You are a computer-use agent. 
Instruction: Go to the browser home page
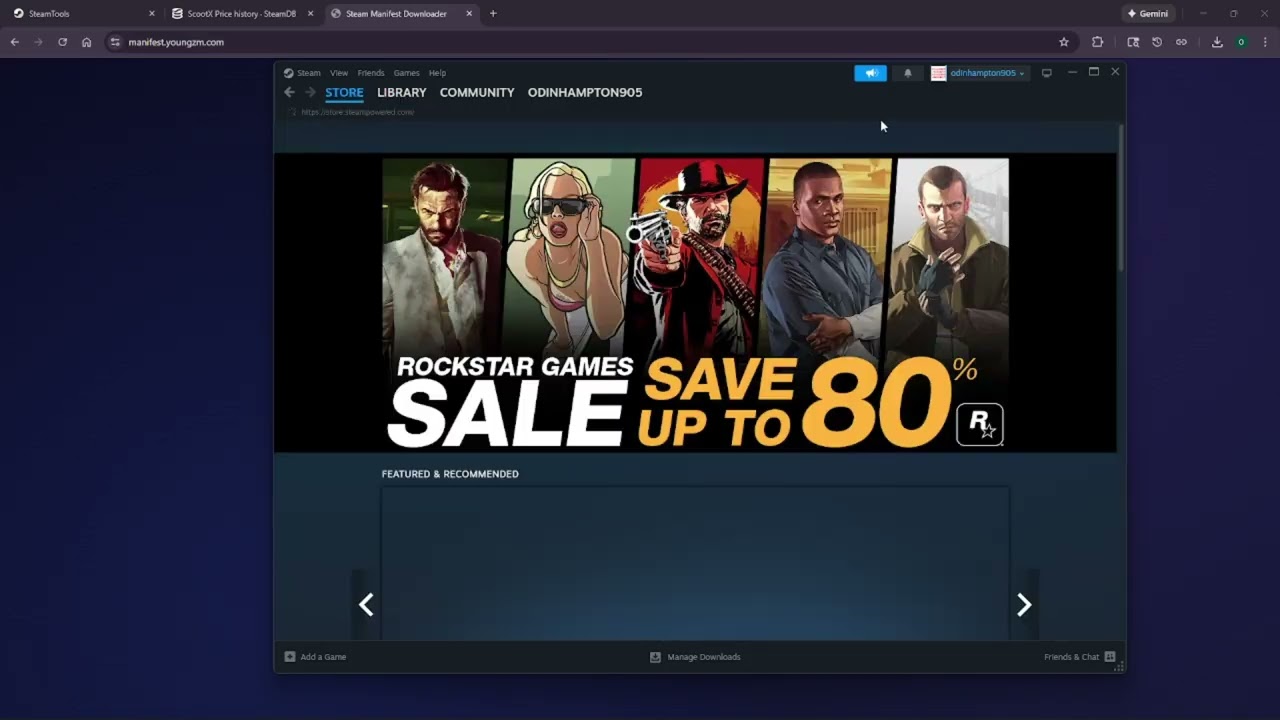87,42
